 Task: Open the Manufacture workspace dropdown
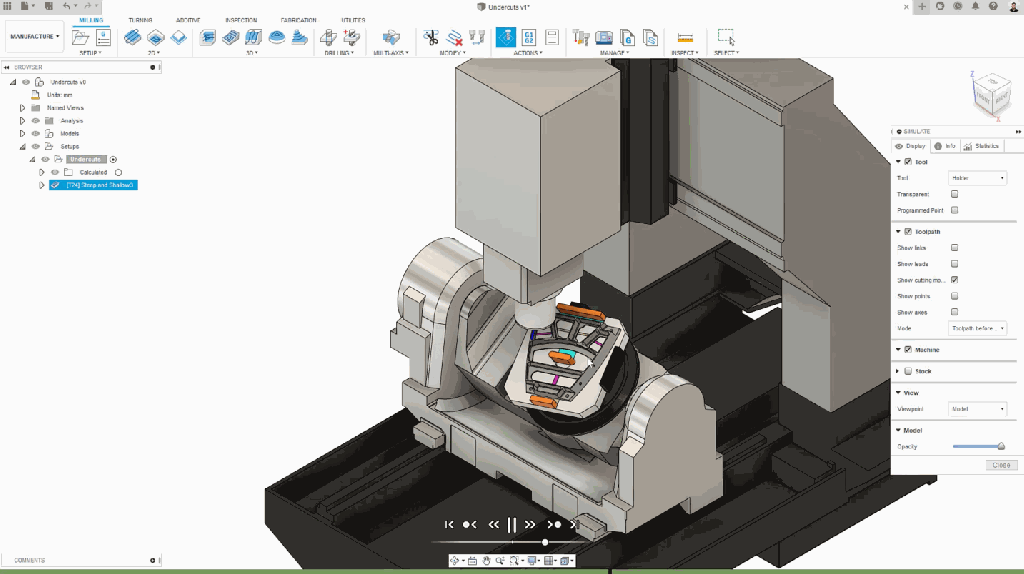pos(34,37)
